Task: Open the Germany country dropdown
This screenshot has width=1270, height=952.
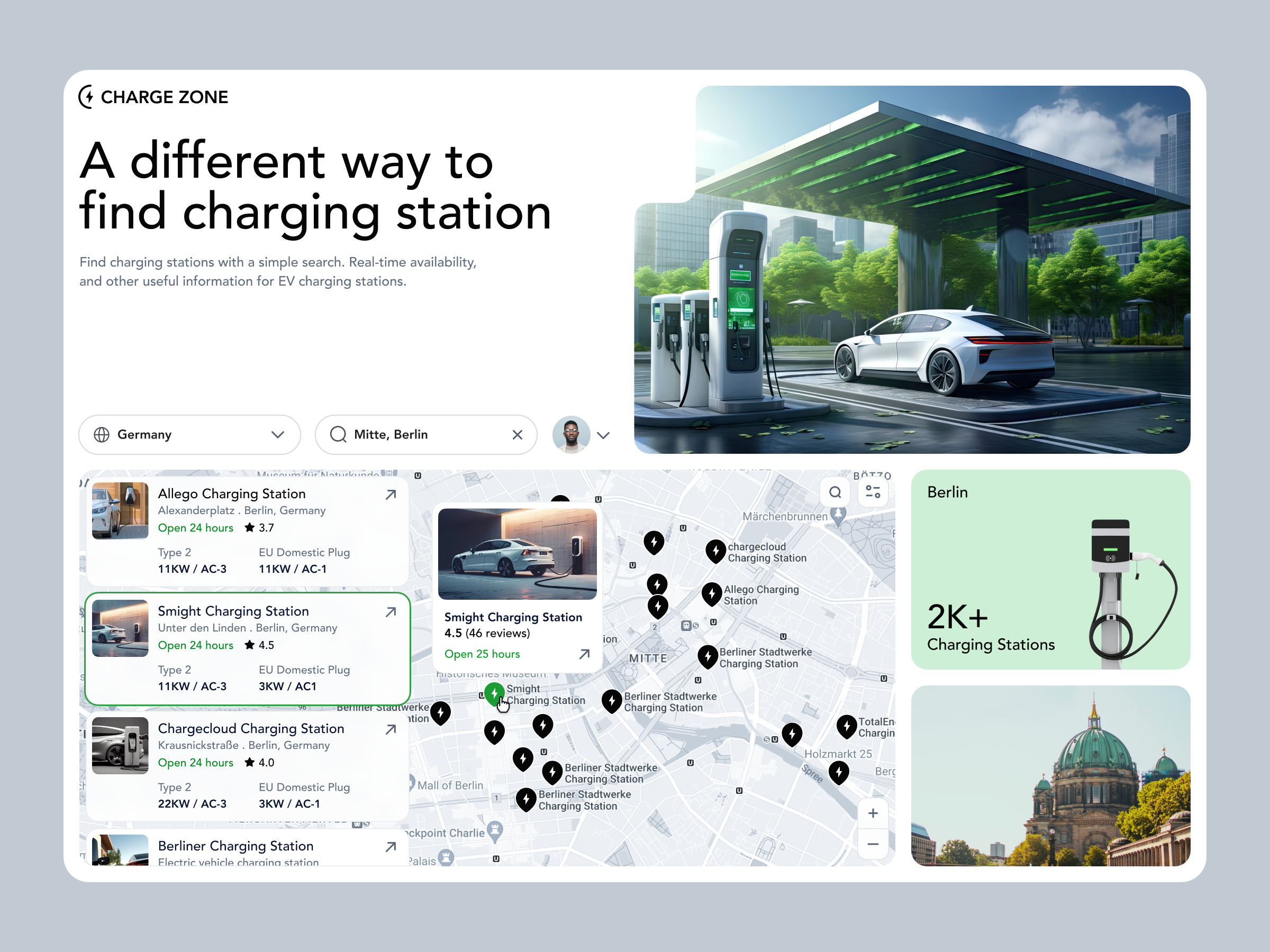Action: coord(189,434)
